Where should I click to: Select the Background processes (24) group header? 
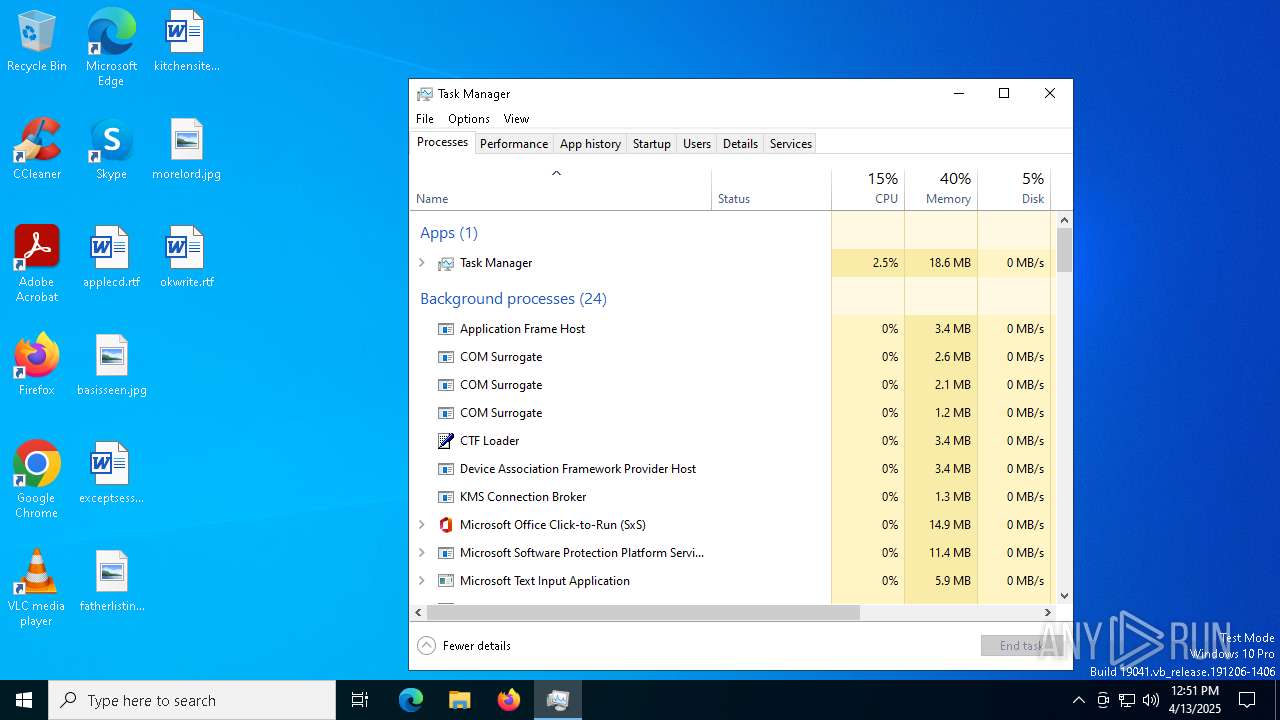pos(513,299)
